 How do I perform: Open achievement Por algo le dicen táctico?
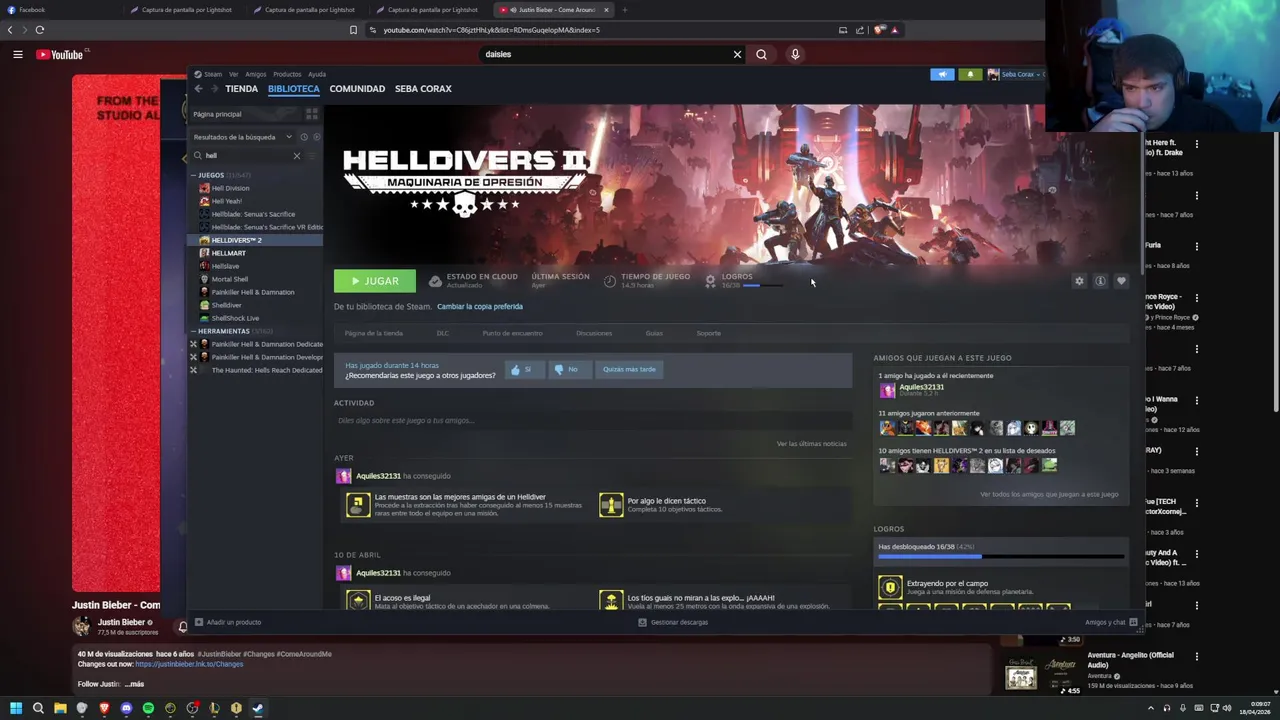[611, 505]
